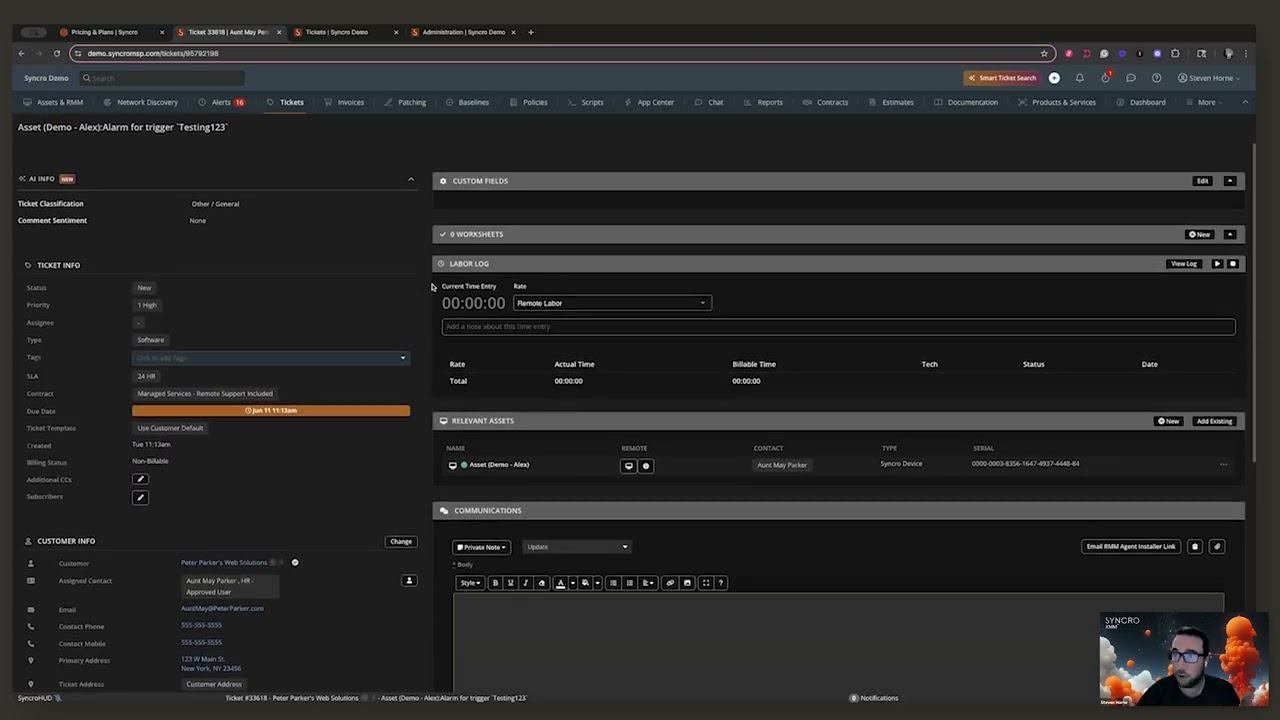Click the orange Due Date bar
This screenshot has height=720, width=1280.
[x=270, y=410]
